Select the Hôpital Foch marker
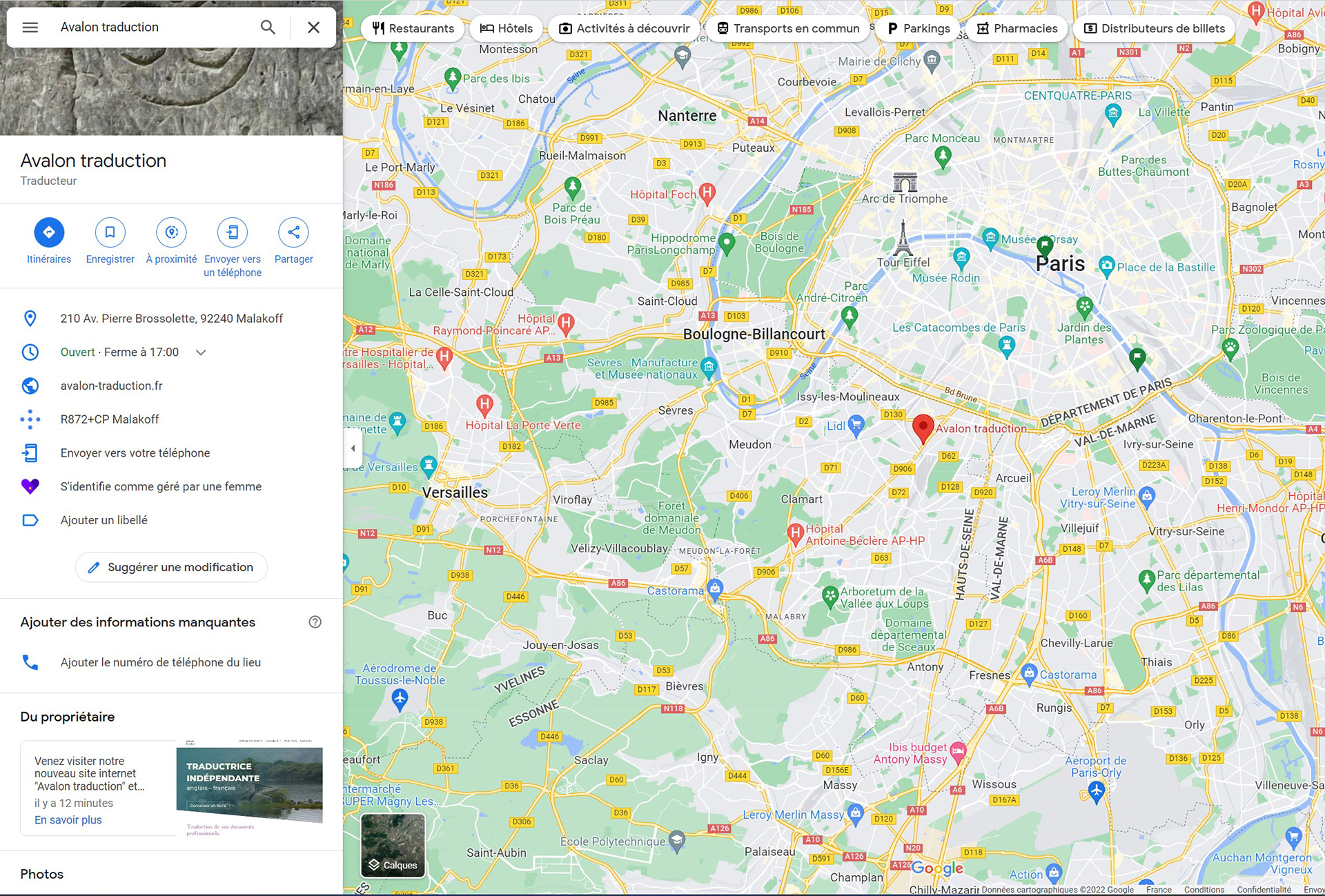 pos(707,193)
